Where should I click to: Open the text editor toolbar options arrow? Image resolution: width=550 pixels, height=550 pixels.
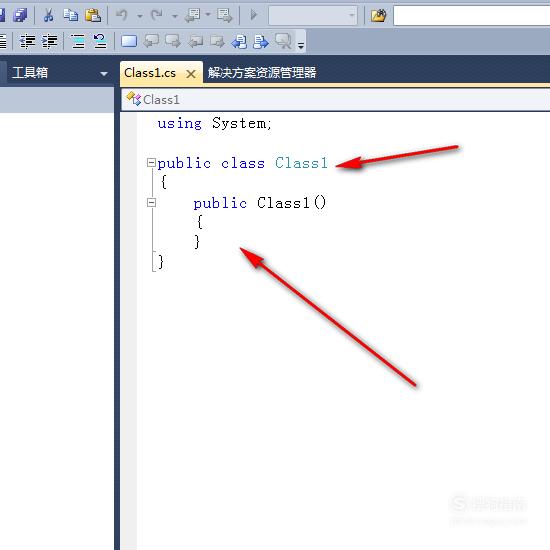click(301, 45)
